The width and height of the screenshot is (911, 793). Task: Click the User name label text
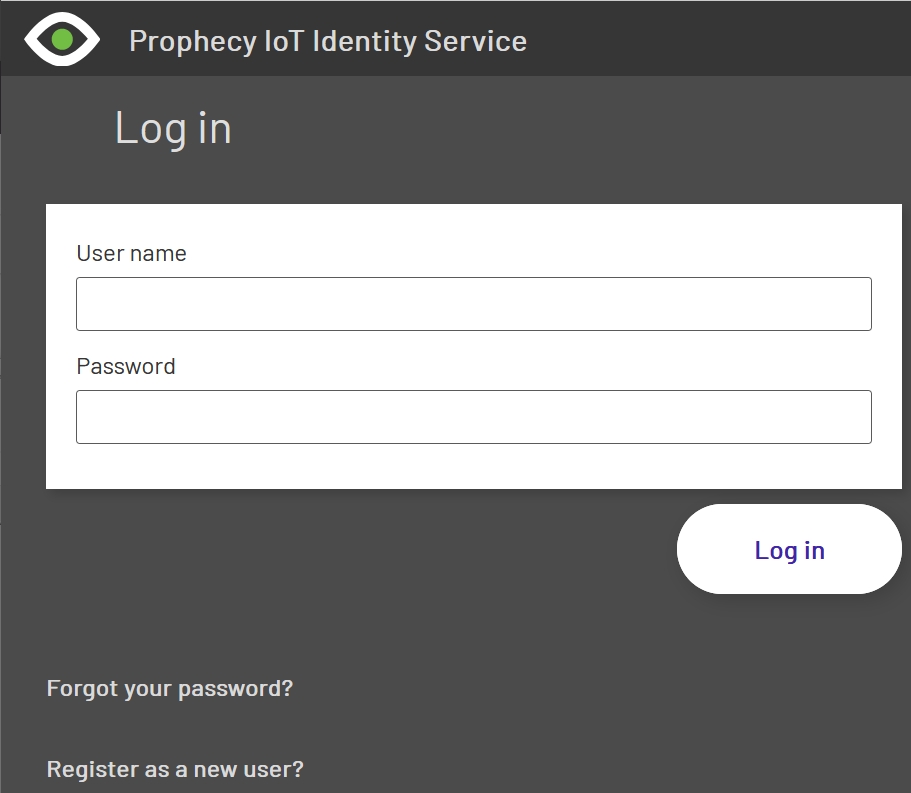[x=131, y=253]
